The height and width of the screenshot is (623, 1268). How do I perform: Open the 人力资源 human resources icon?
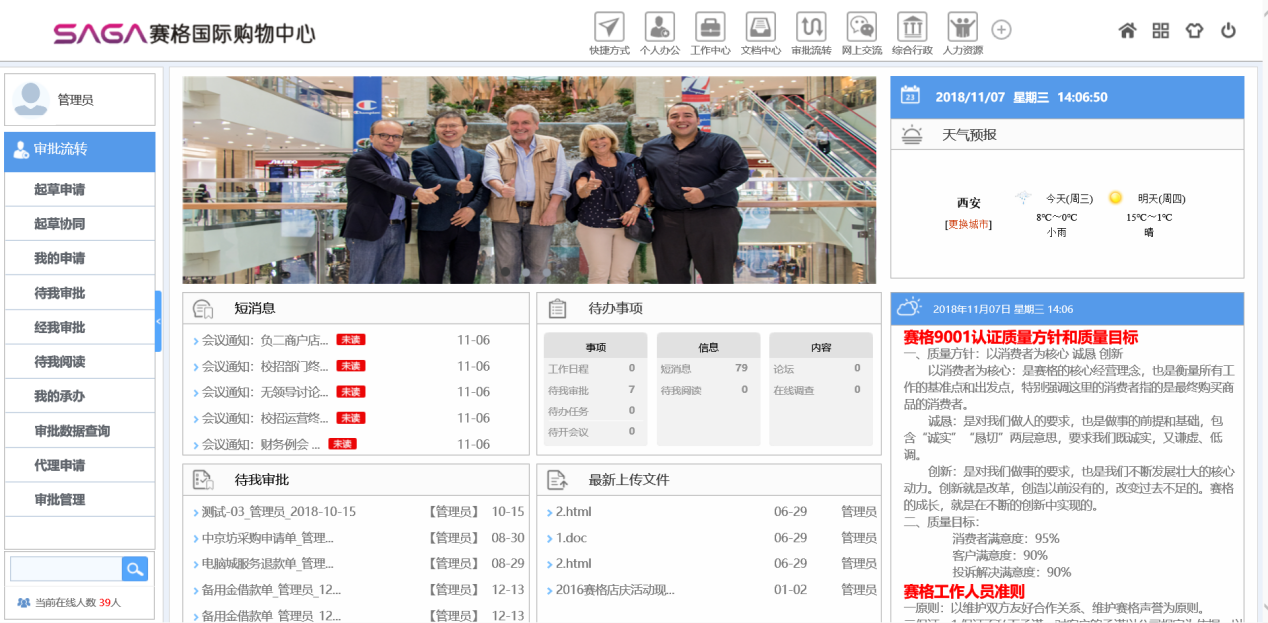click(x=962, y=27)
